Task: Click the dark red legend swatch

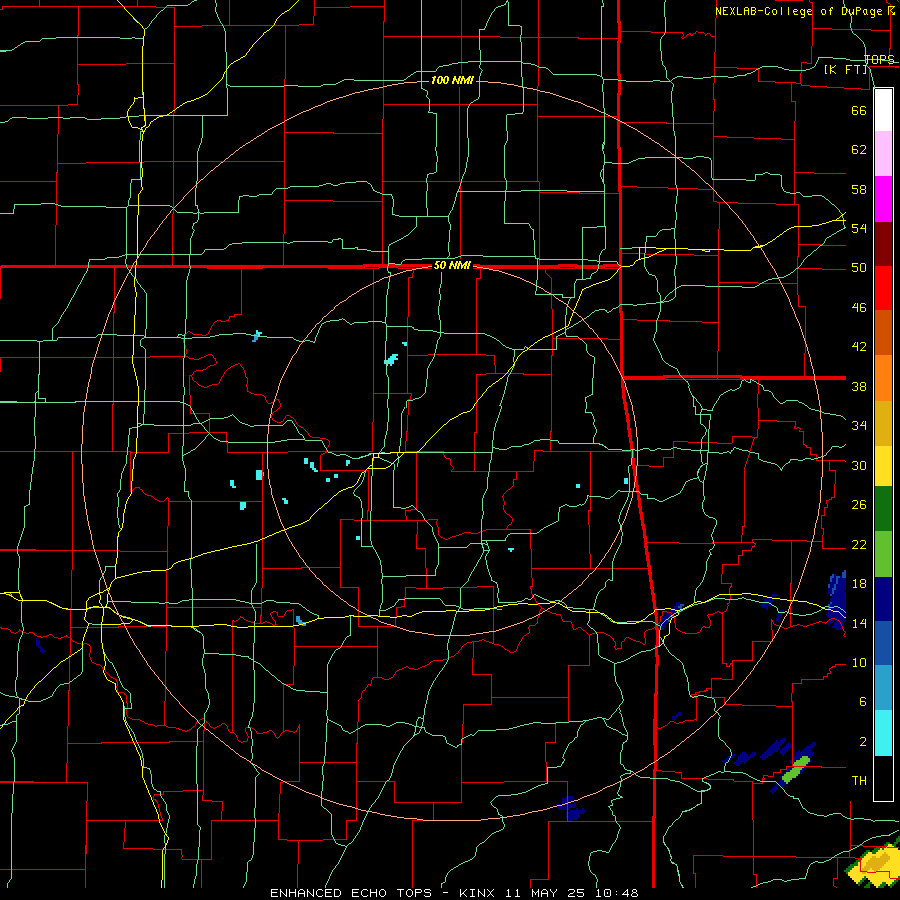Action: 883,244
